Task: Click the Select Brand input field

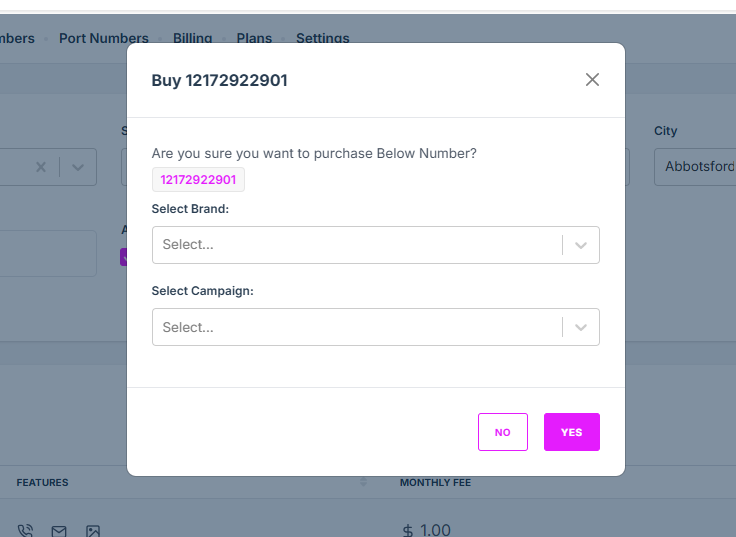Action: (355, 245)
